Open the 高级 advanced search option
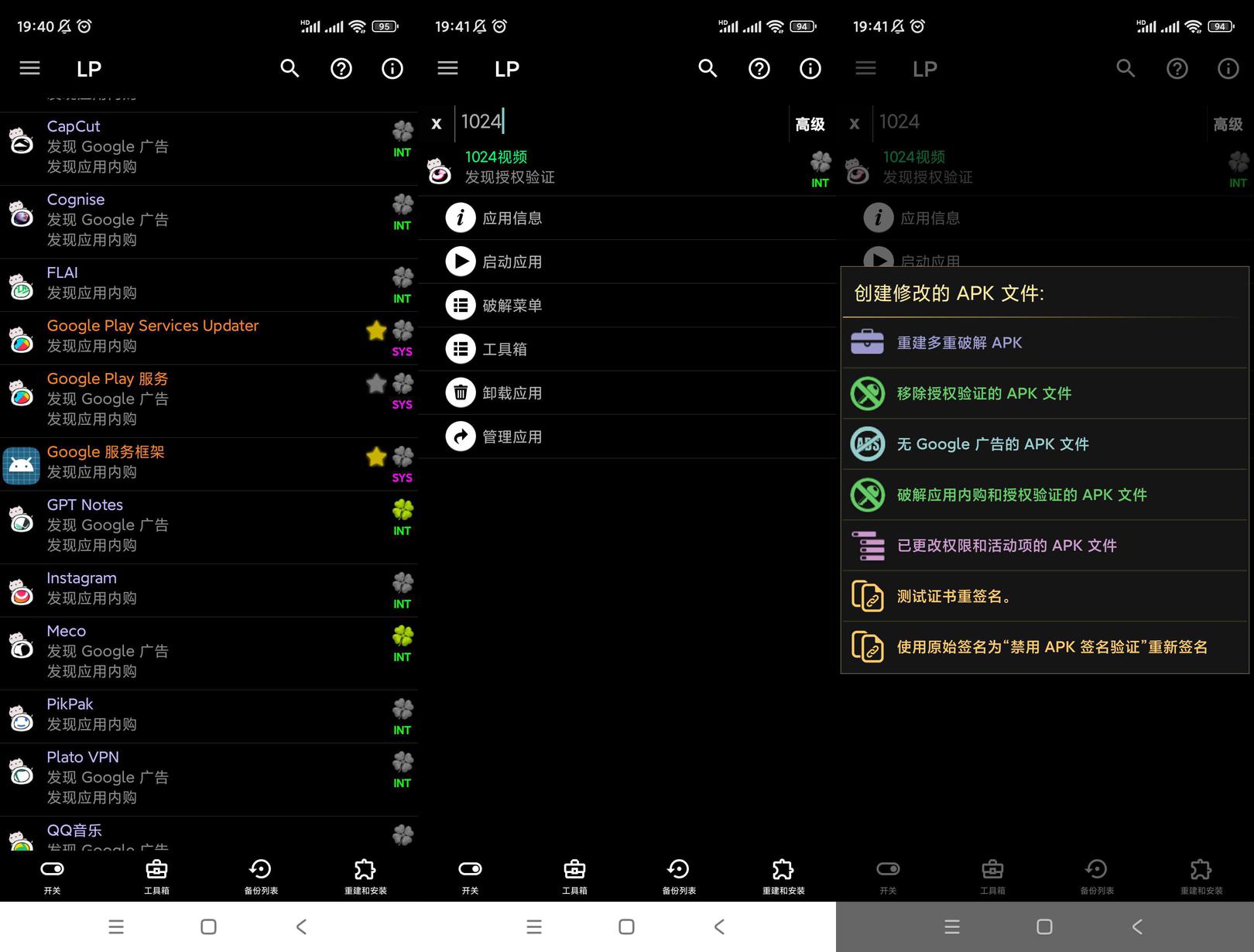This screenshot has height=952, width=1254. pos(810,124)
